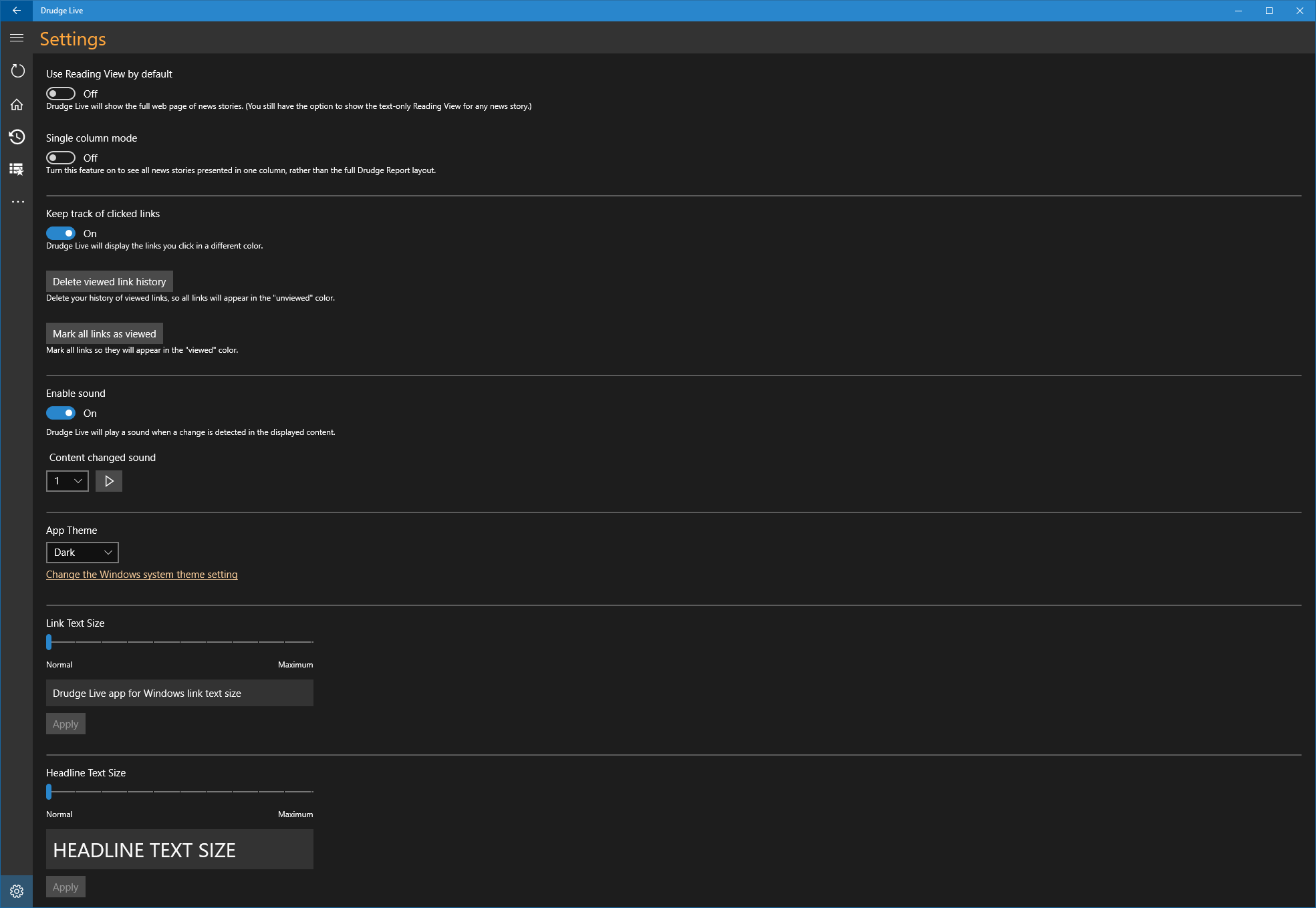The width and height of the screenshot is (1316, 908).
Task: Select the Refresh icon in the sidebar
Action: (17, 71)
